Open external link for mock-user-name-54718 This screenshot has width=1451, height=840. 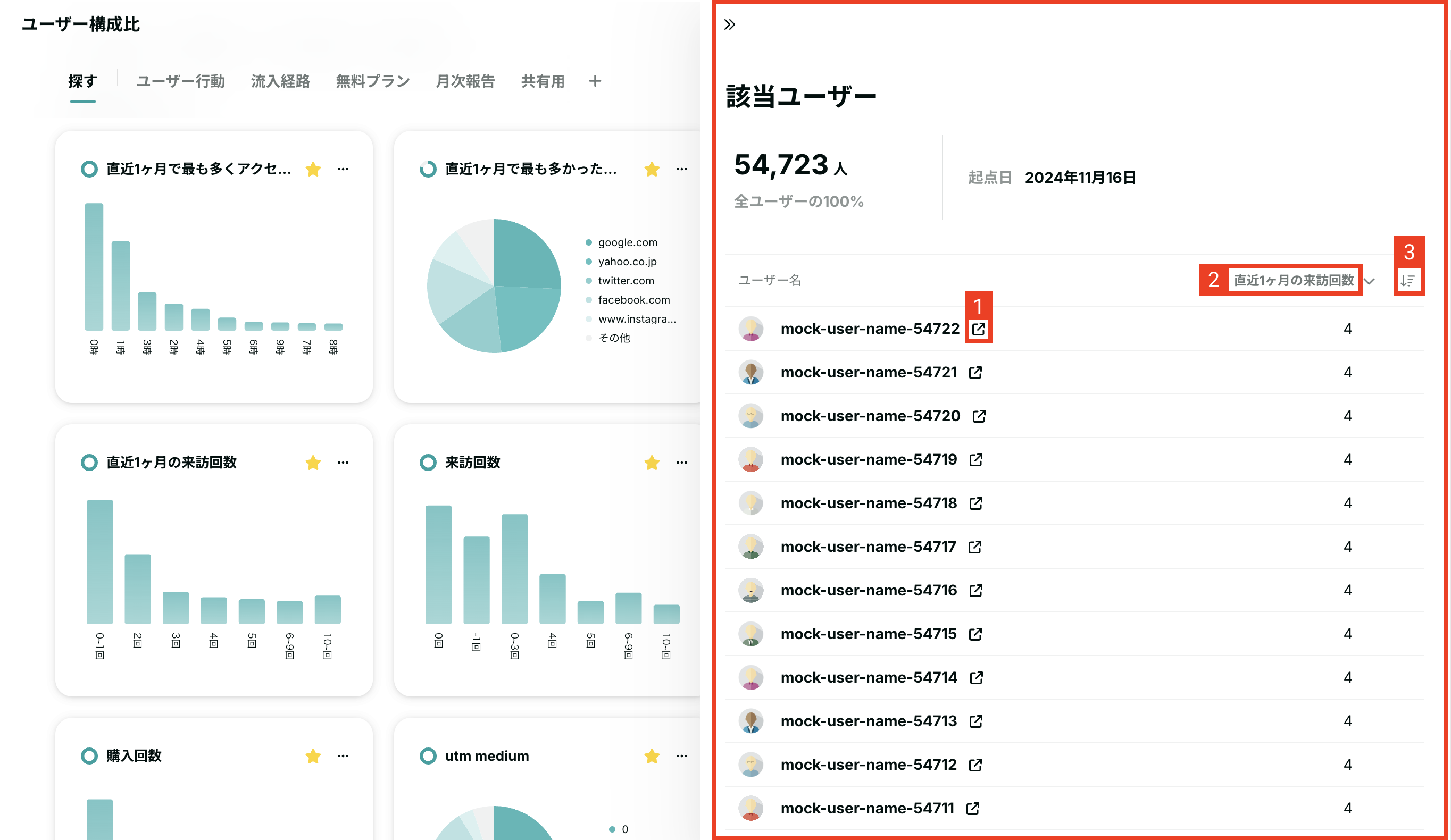pyautogui.click(x=975, y=503)
